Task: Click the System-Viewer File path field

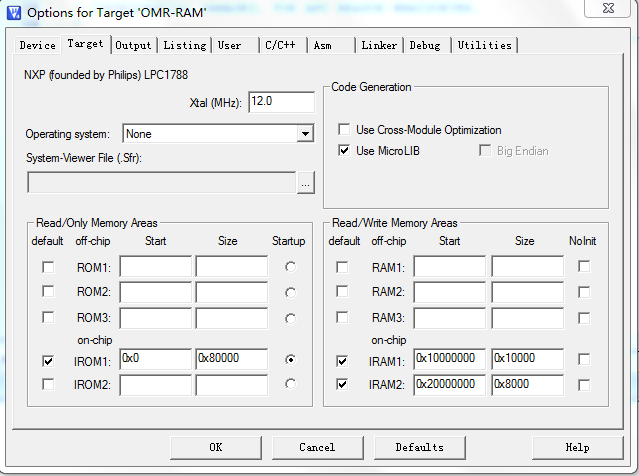Action: point(161,183)
